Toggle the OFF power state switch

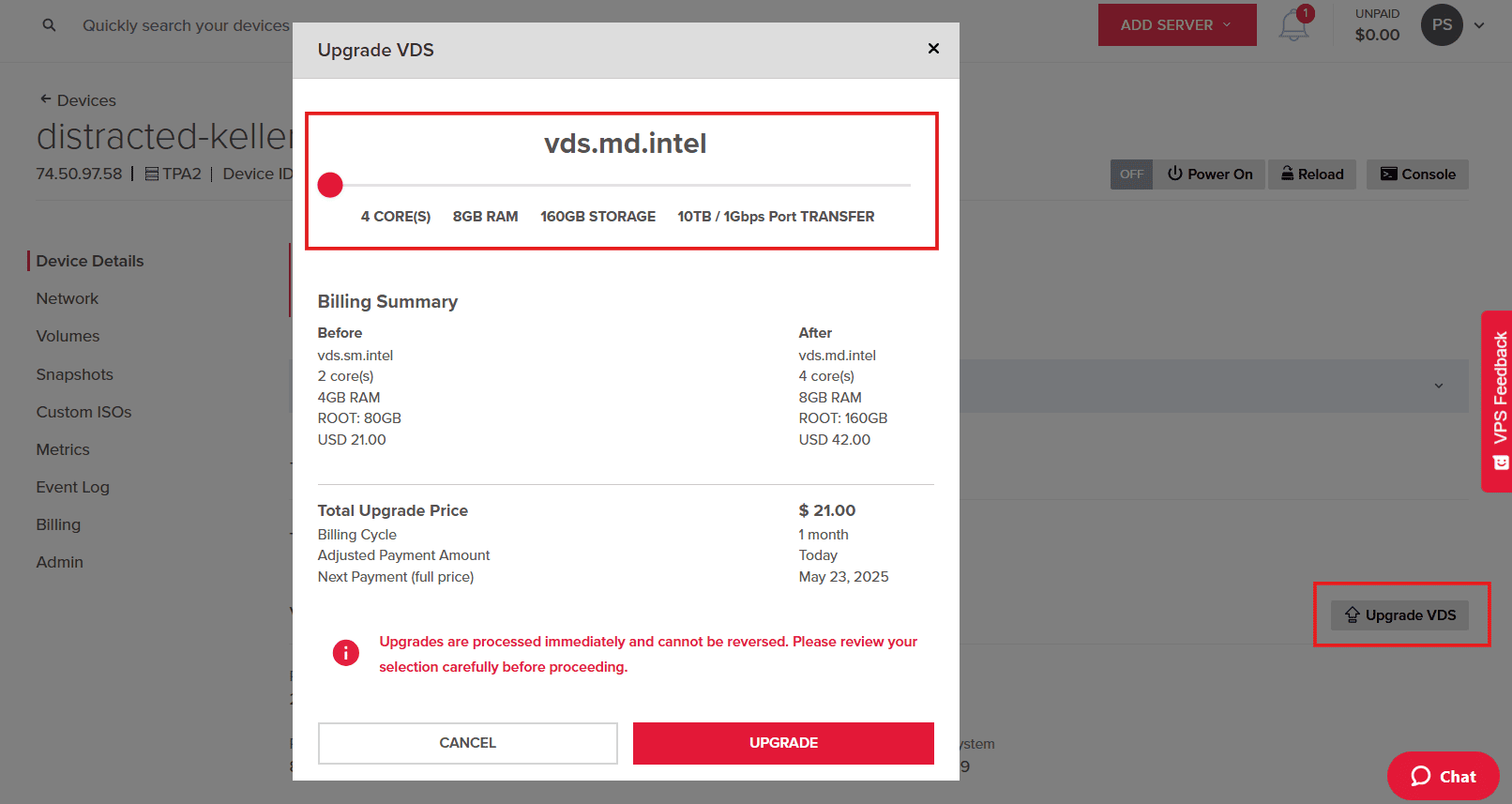[x=1131, y=174]
